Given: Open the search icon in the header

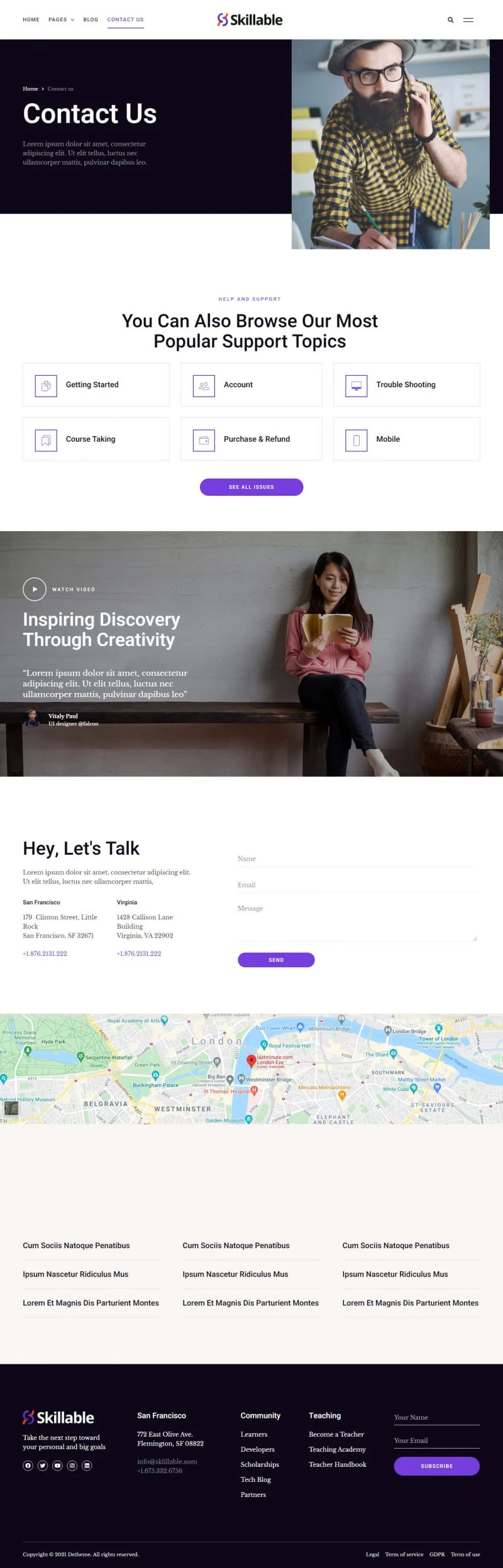Looking at the screenshot, I should coord(450,20).
